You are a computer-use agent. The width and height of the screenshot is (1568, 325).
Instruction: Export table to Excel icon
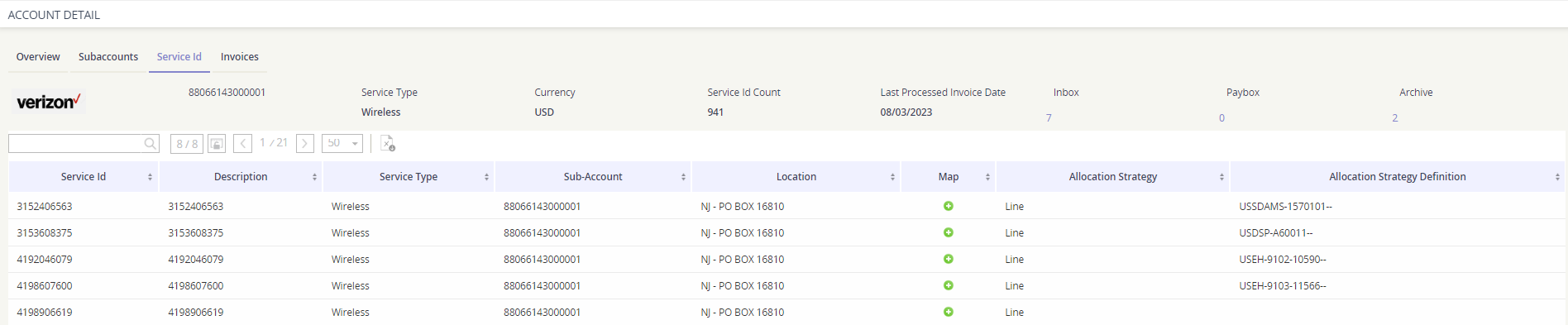click(x=387, y=143)
